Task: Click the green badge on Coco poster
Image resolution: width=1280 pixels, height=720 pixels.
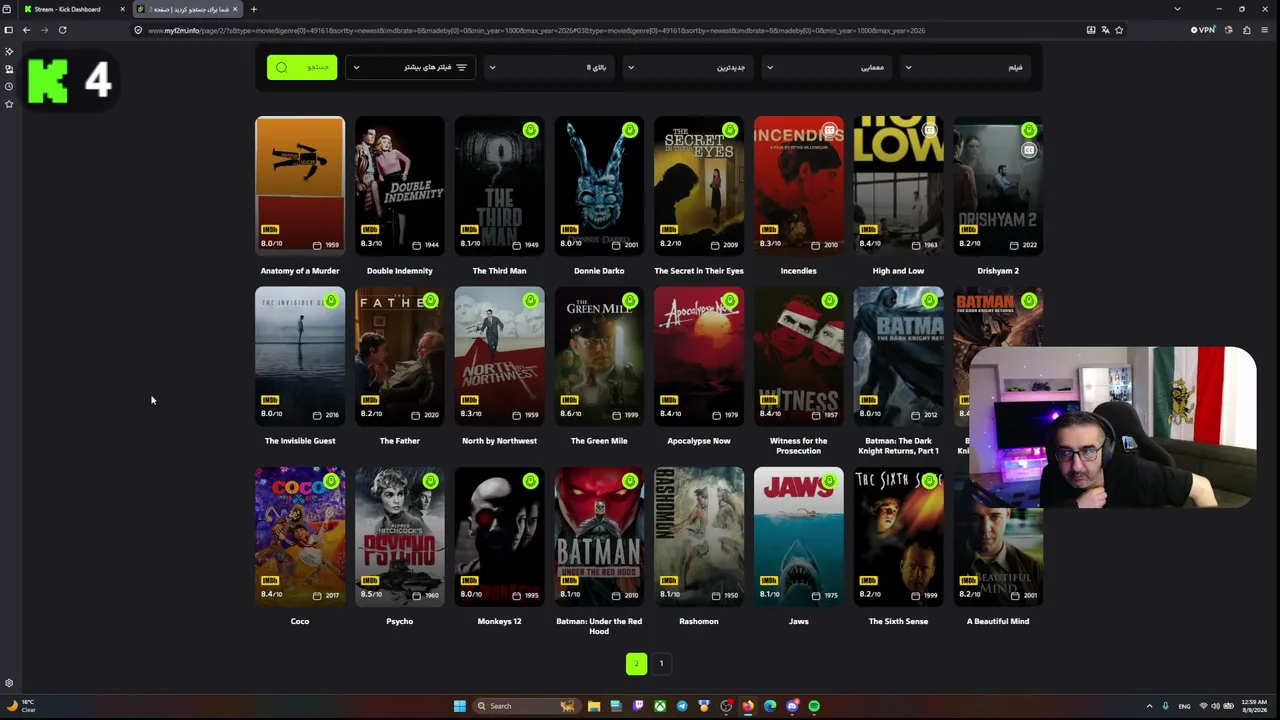Action: [330, 481]
